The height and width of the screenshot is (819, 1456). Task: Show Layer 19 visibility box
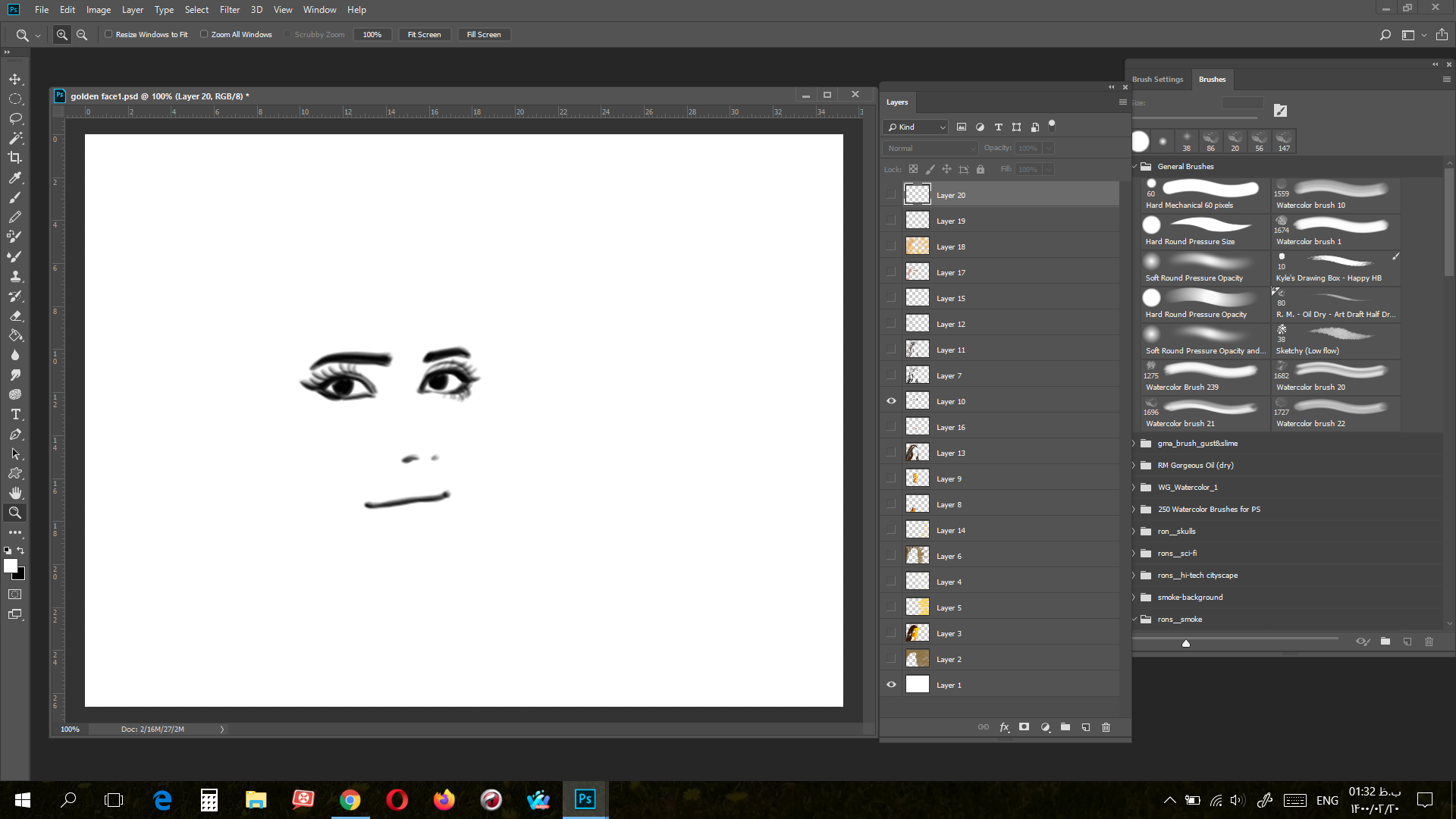pos(892,221)
